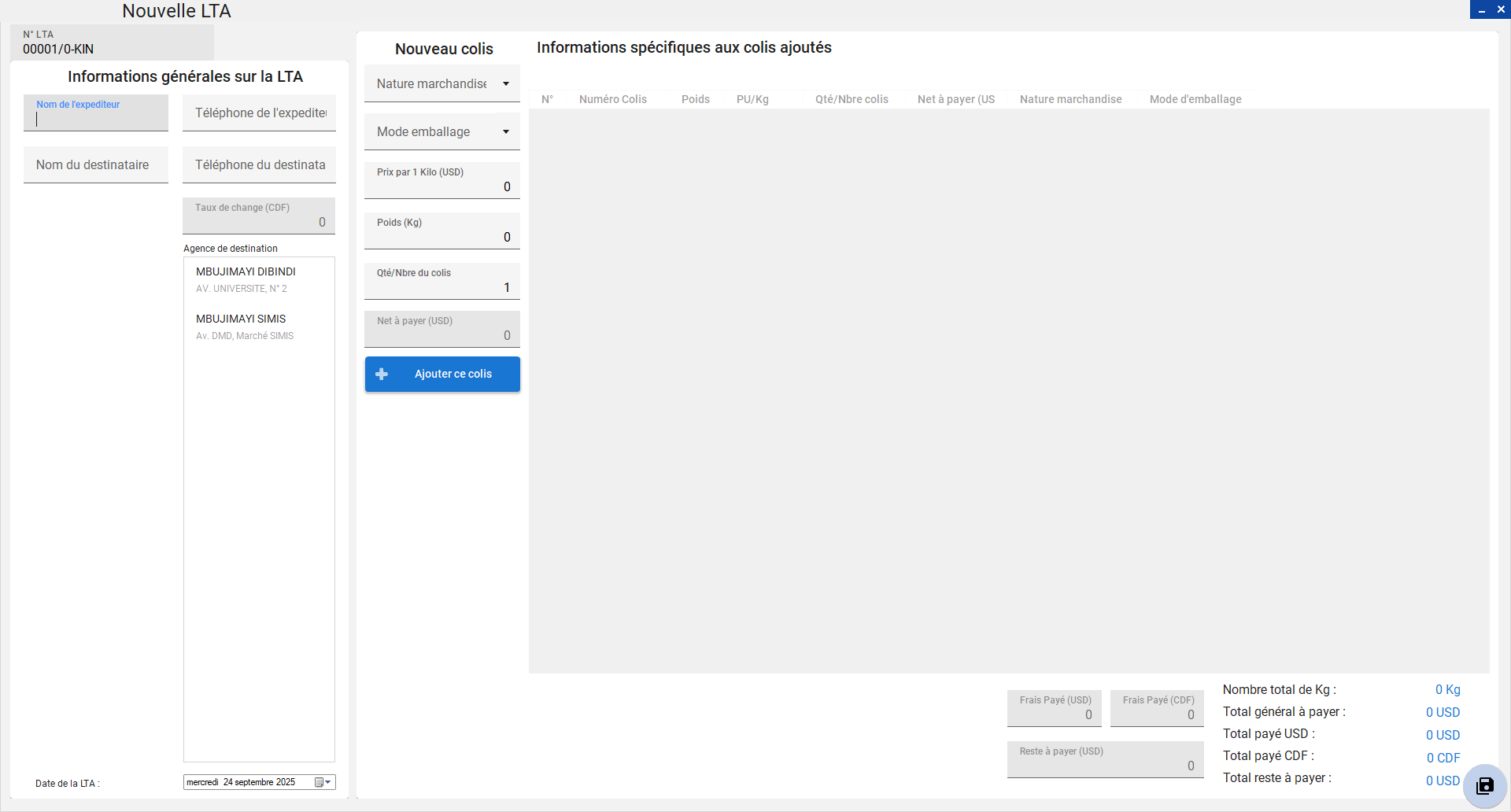The width and height of the screenshot is (1511, 812).
Task: Click the Frais Payé (USD) field
Action: (x=1054, y=714)
